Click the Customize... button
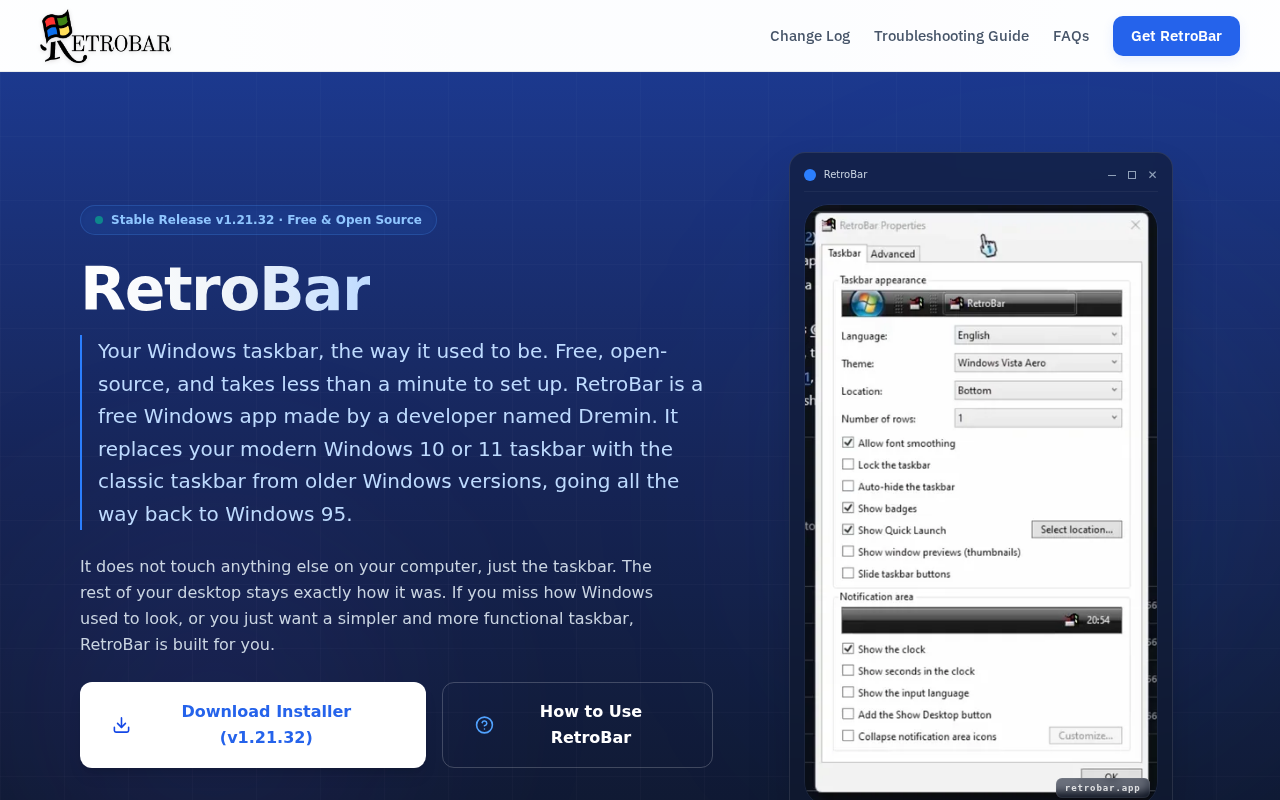Screen dimensions: 1280x800 (x=1085, y=736)
